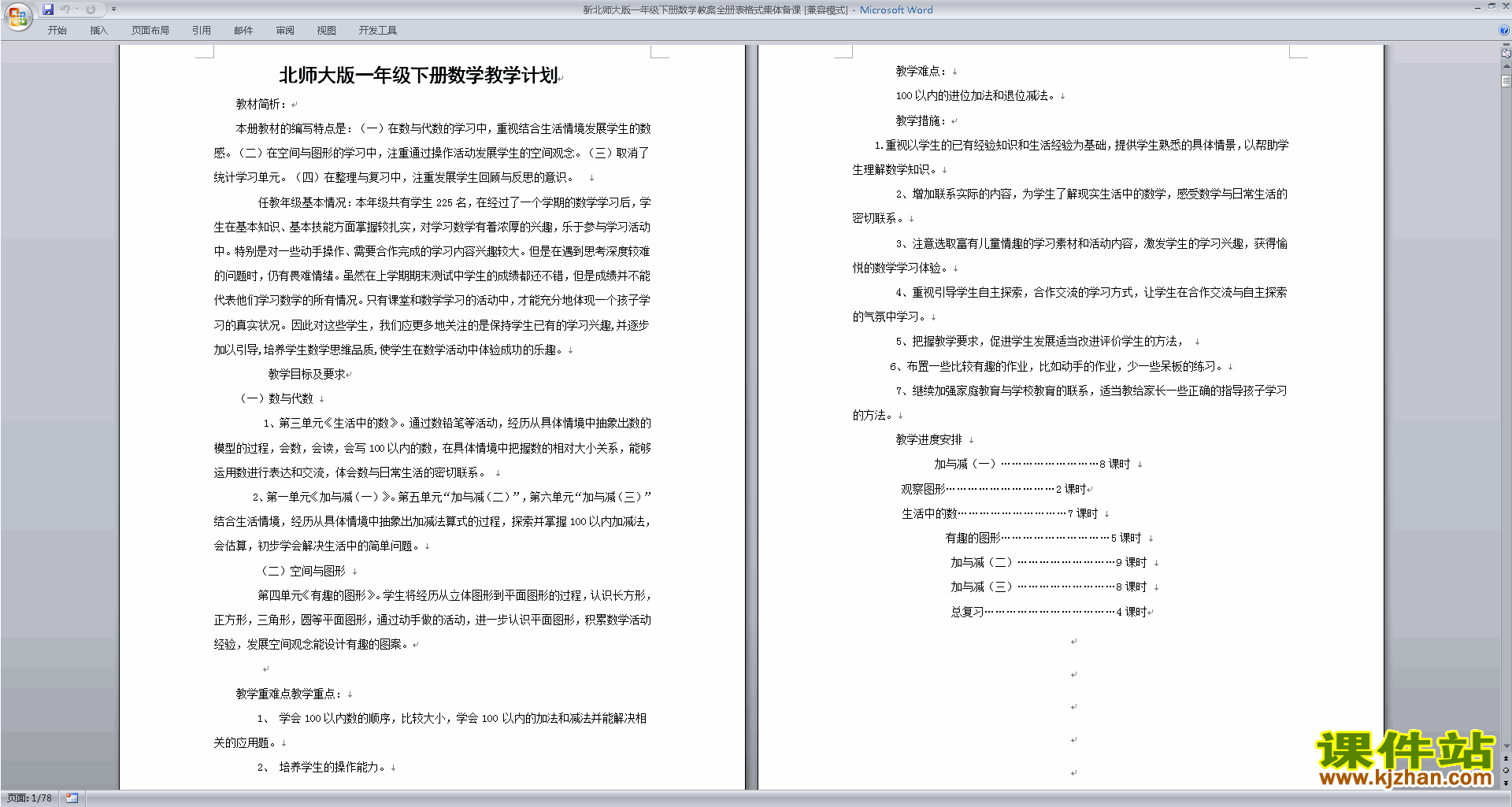The width and height of the screenshot is (1512, 807).
Task: Open the 开始 ribbon tab
Action: point(57,31)
